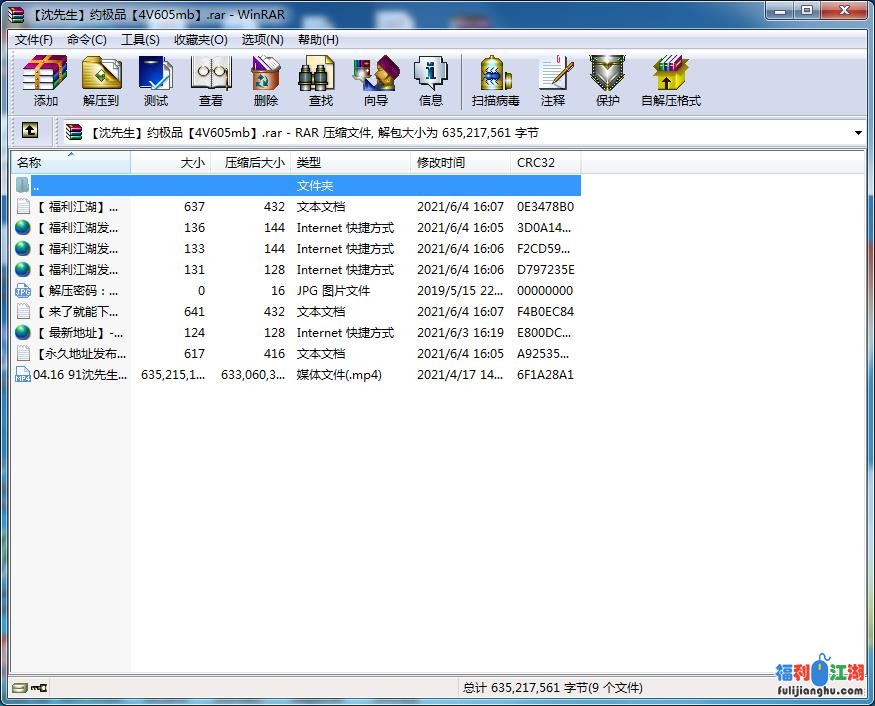The image size is (875, 706).
Task: Open the Favorites (收藏夹) menu
Action: click(200, 40)
